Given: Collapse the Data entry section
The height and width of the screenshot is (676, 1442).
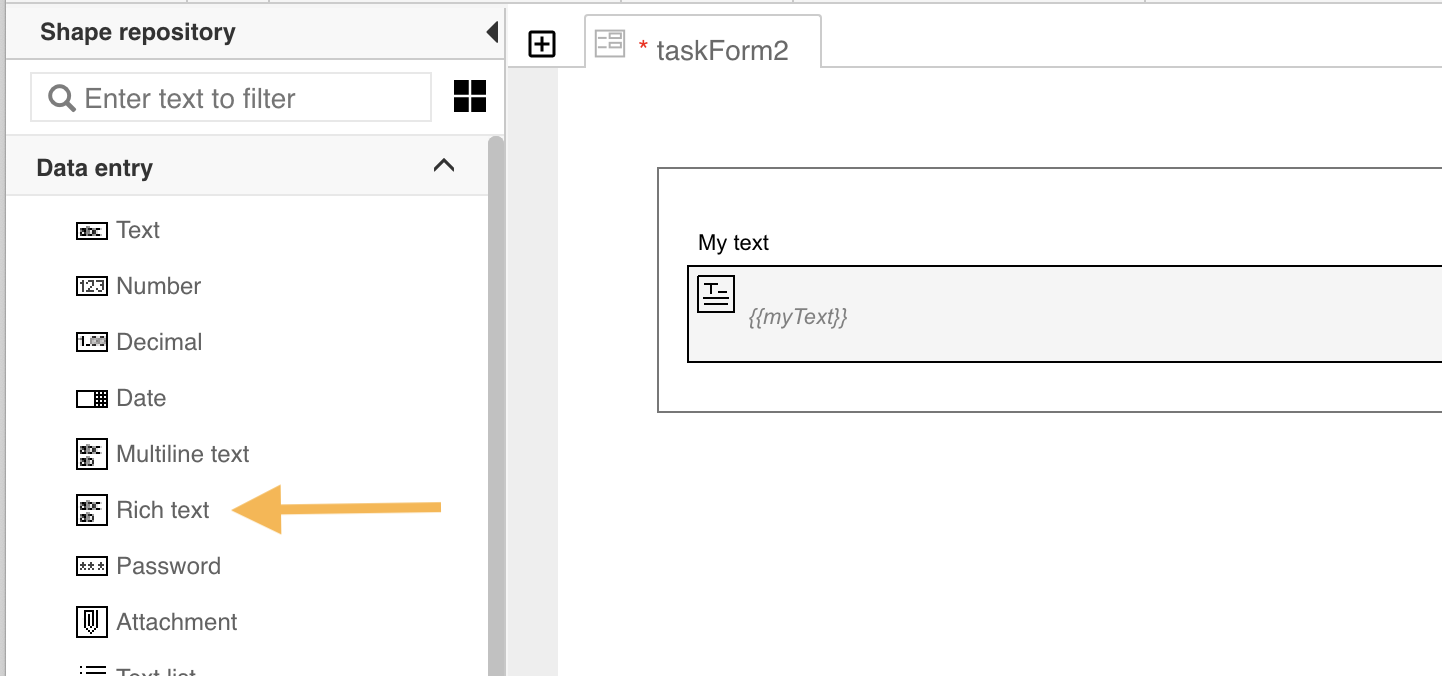Looking at the screenshot, I should click(443, 166).
